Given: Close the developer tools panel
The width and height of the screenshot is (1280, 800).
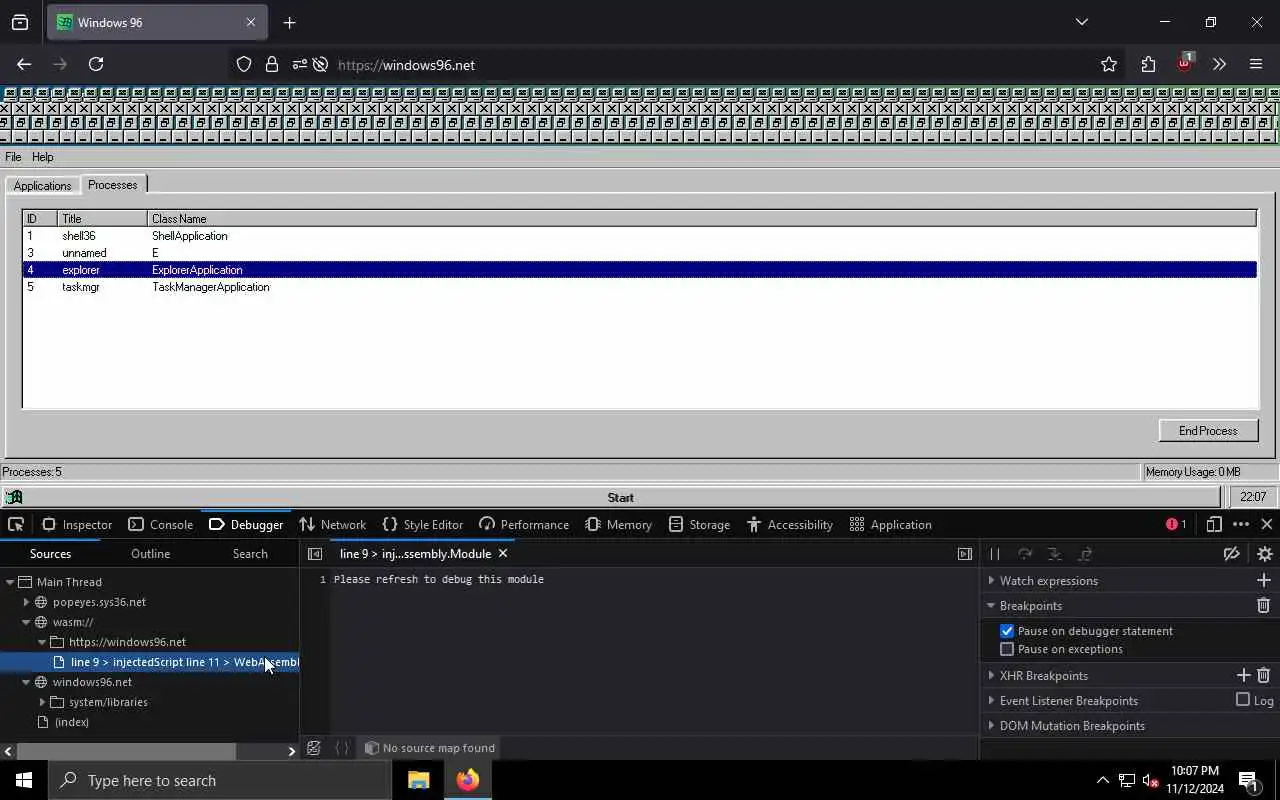Looking at the screenshot, I should pyautogui.click(x=1266, y=524).
